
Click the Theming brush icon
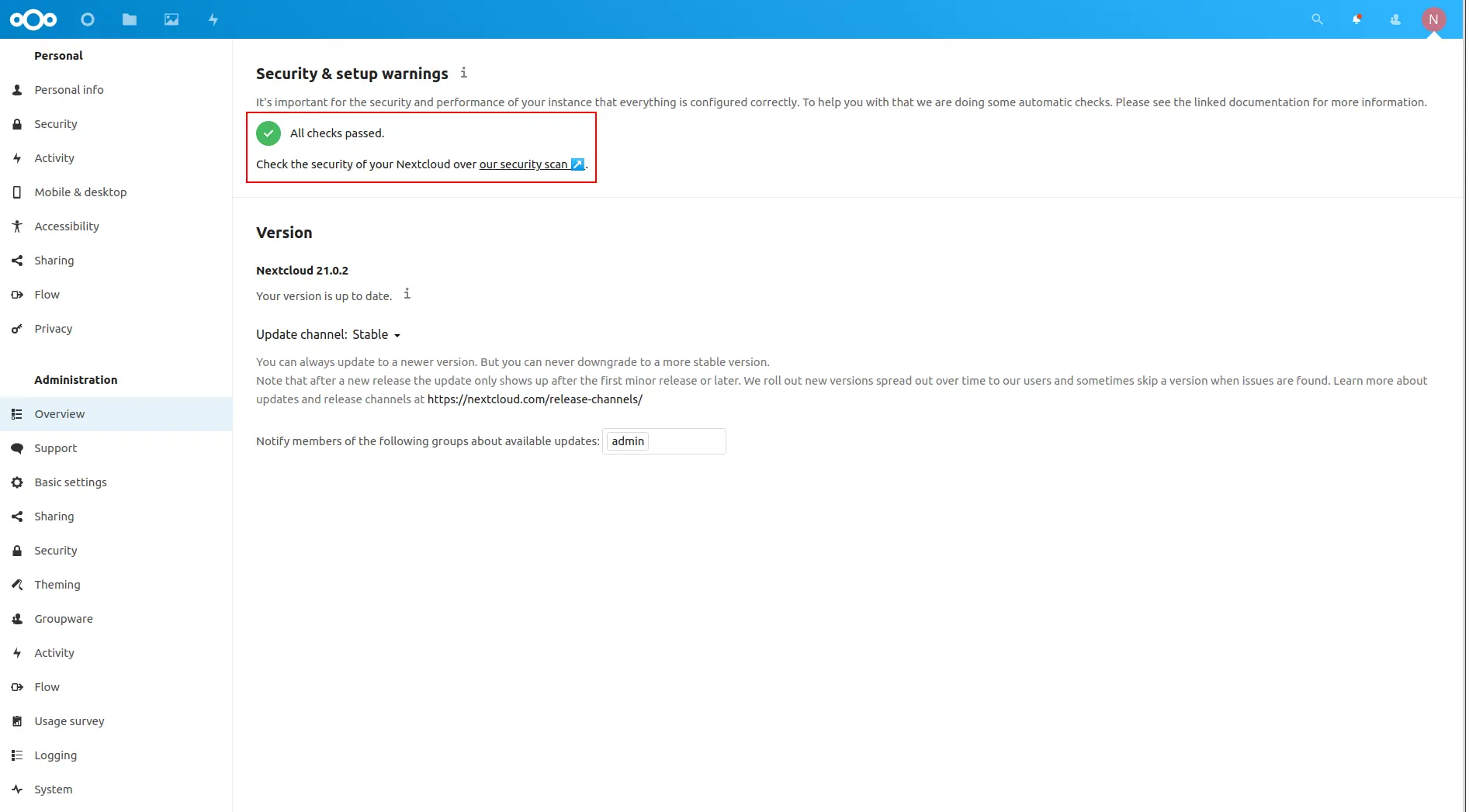pyautogui.click(x=17, y=585)
